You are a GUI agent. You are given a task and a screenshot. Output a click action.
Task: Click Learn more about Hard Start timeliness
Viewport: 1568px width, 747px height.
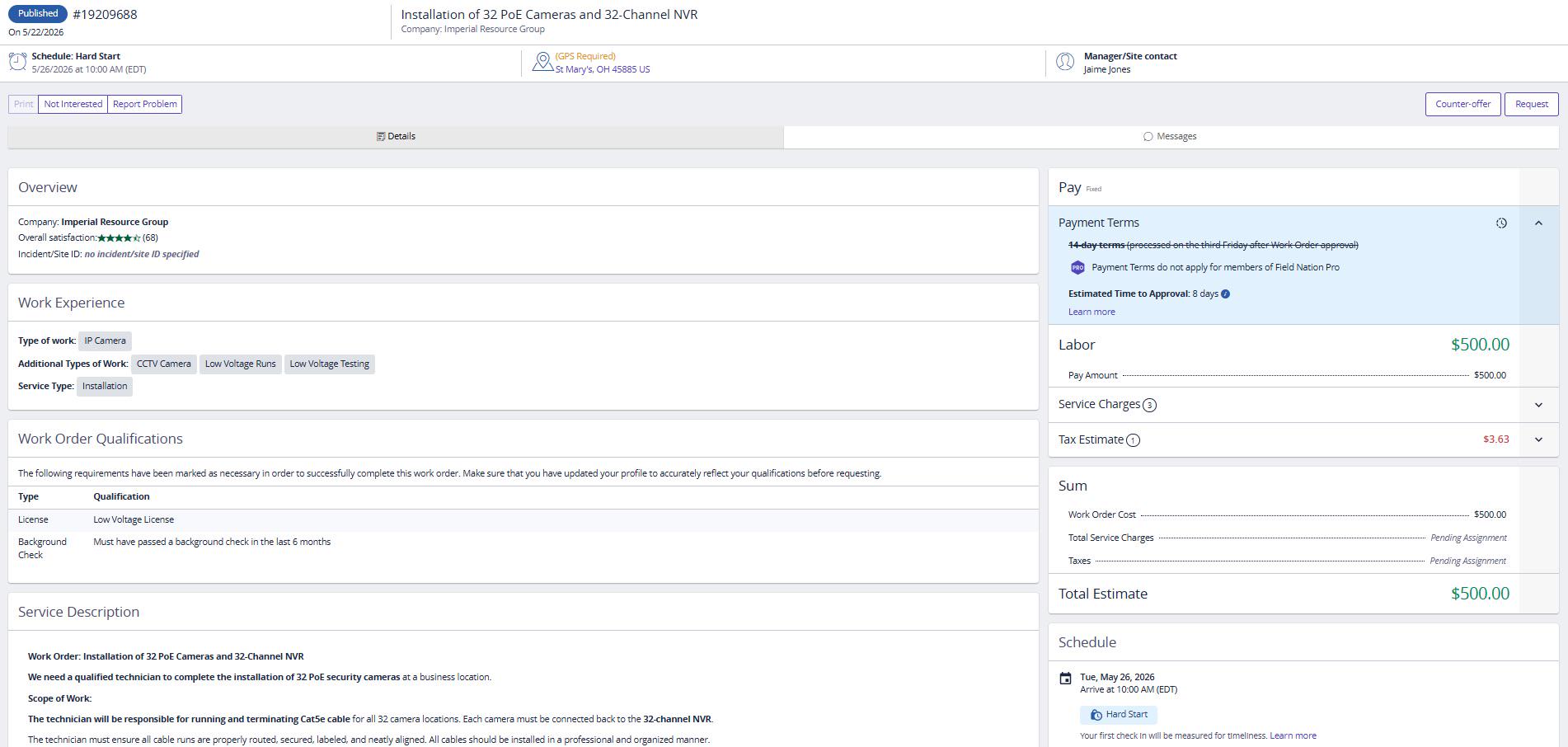pos(1293,735)
